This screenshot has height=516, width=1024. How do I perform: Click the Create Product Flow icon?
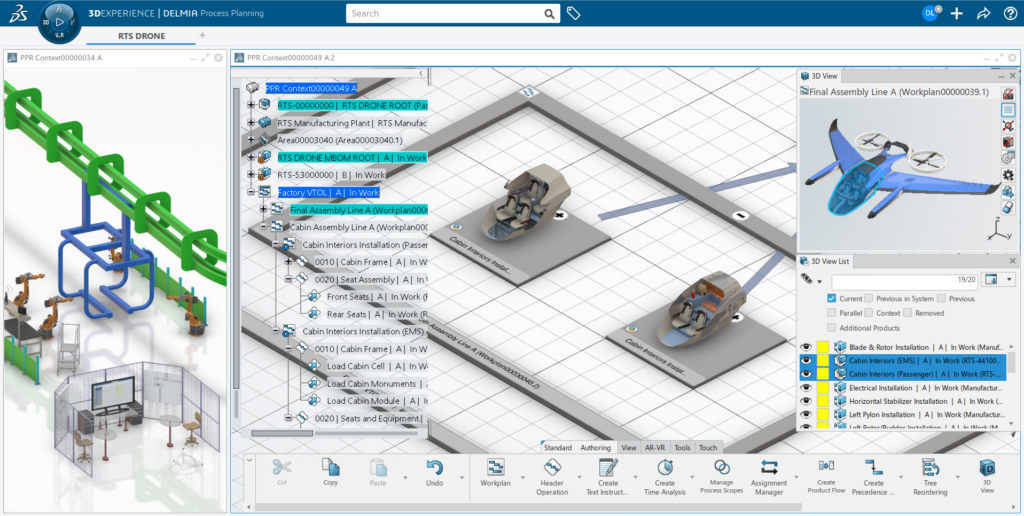826,466
